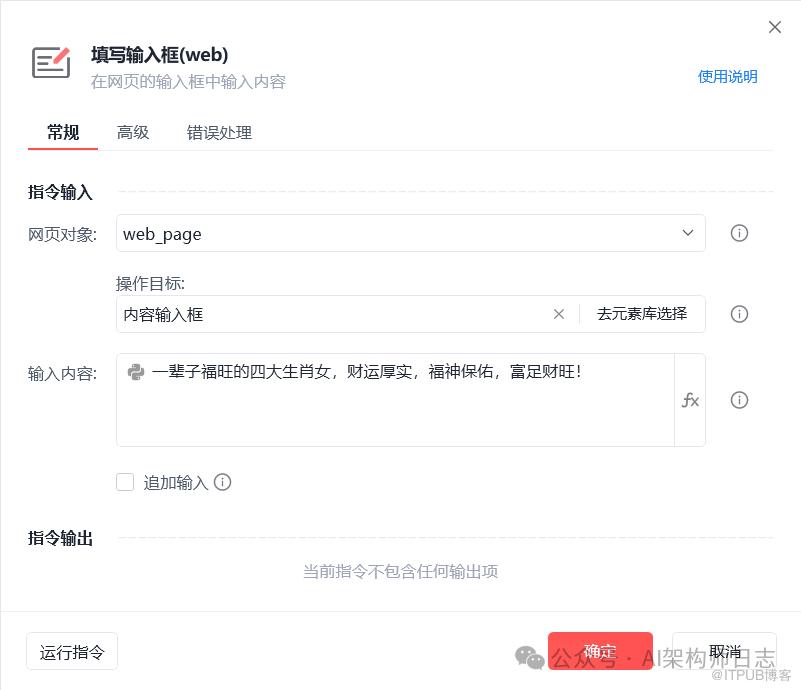Viewport: 801px width, 690px height.
Task: Enable the 追加输入 checkbox
Action: 125,482
